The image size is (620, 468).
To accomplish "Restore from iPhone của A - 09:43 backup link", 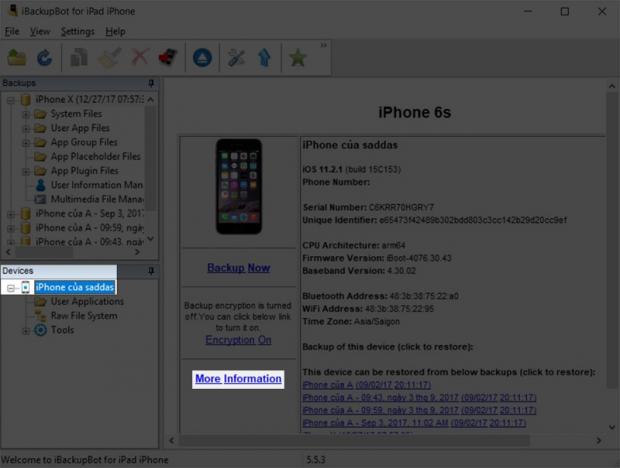I will coord(419,397).
